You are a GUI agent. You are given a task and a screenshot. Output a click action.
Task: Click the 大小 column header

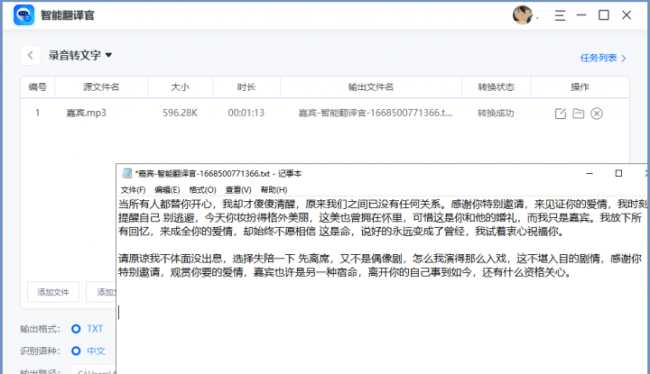pyautogui.click(x=180, y=87)
